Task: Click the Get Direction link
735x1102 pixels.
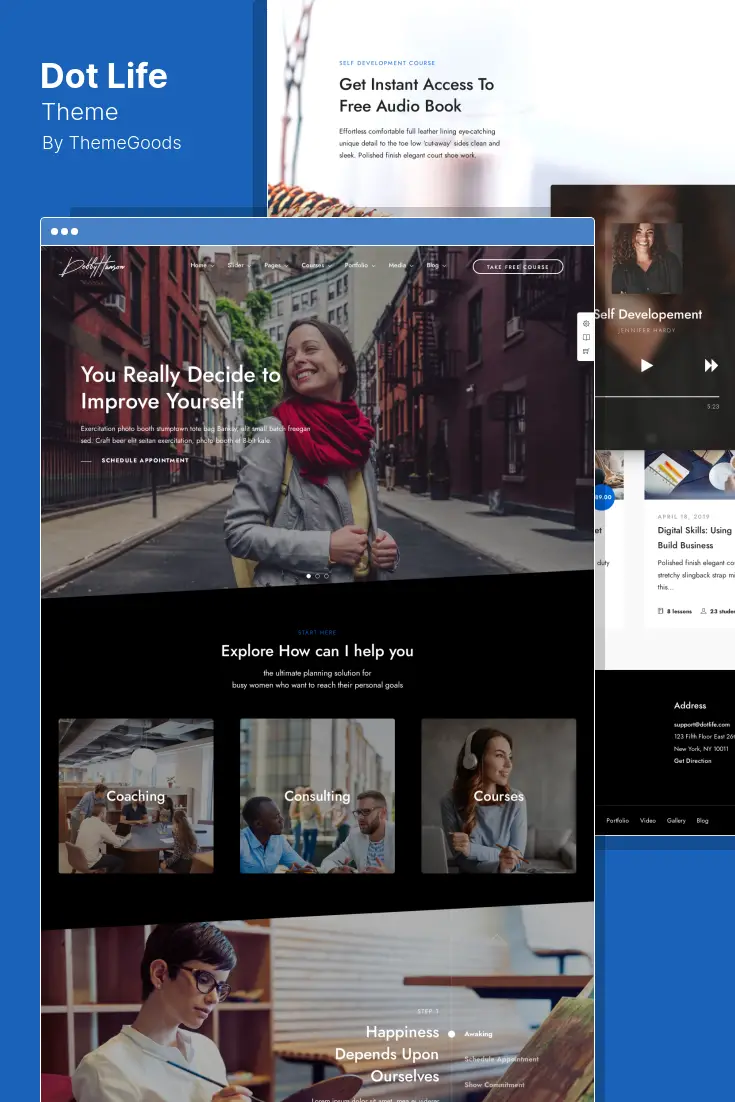Action: coord(693,760)
